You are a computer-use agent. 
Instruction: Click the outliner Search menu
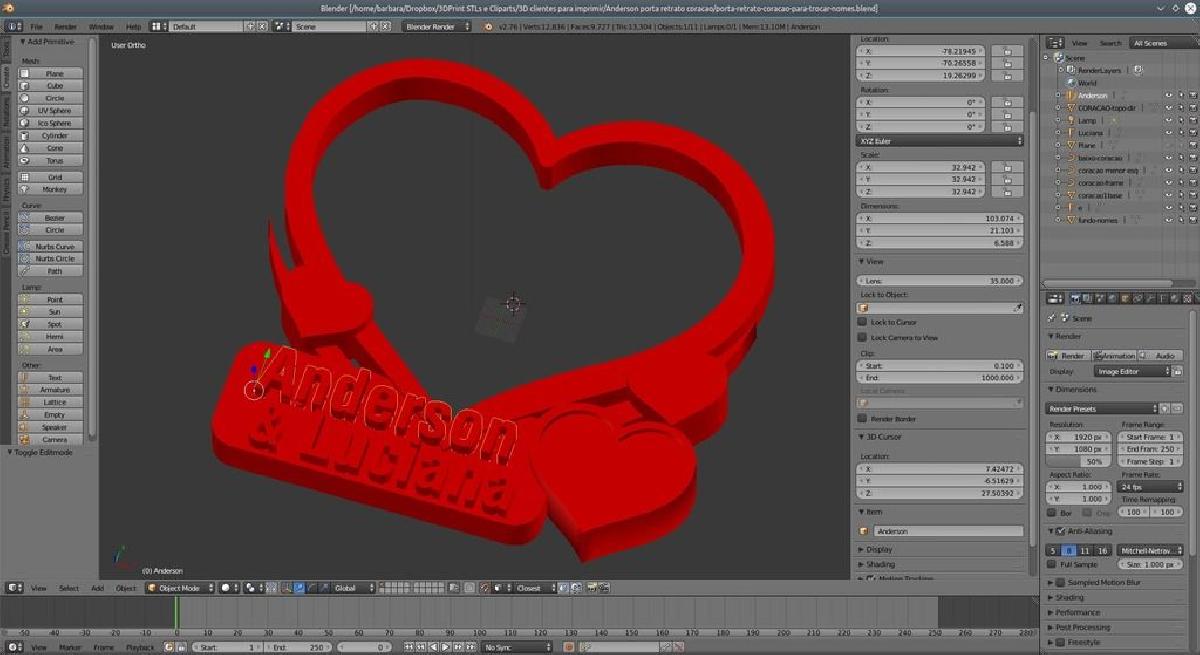pos(1110,43)
